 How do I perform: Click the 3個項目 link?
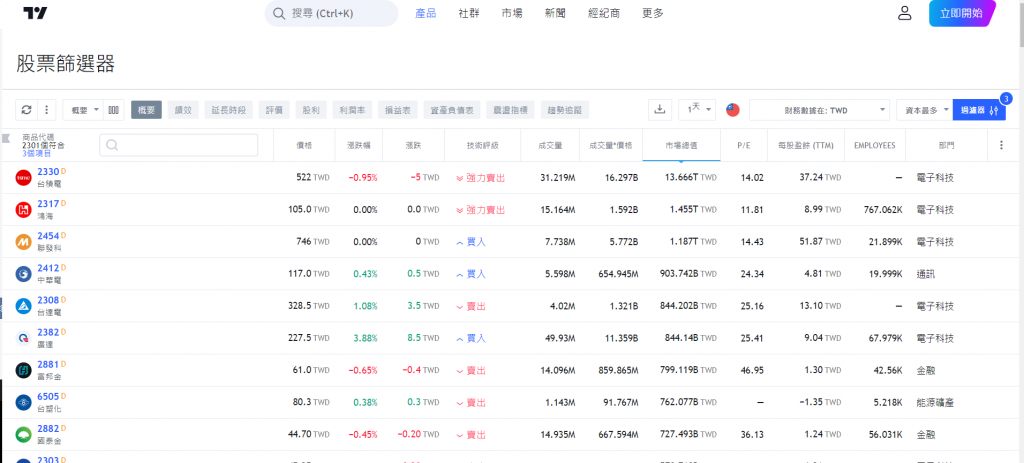coord(37,153)
